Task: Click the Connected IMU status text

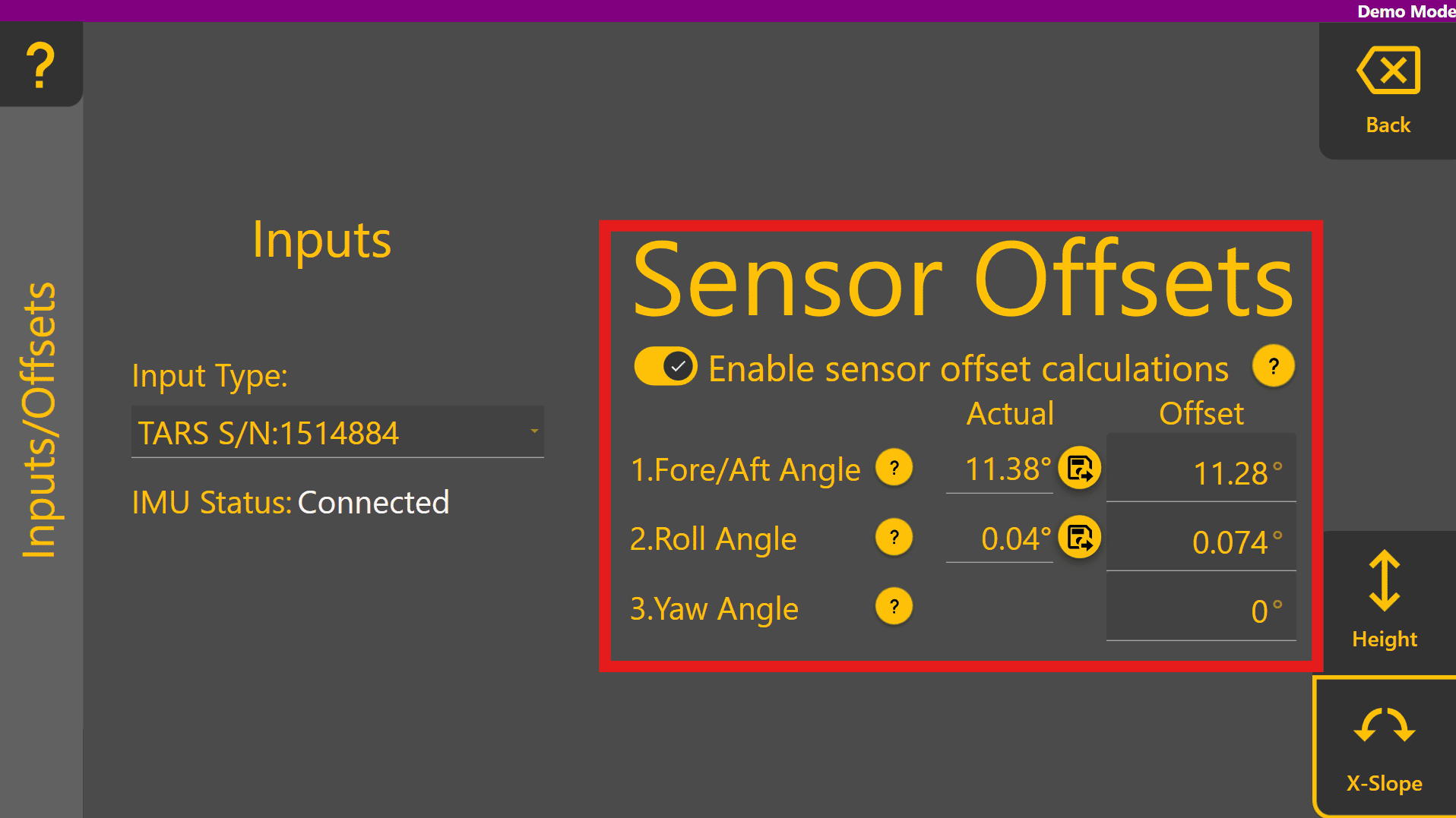Action: tap(373, 503)
